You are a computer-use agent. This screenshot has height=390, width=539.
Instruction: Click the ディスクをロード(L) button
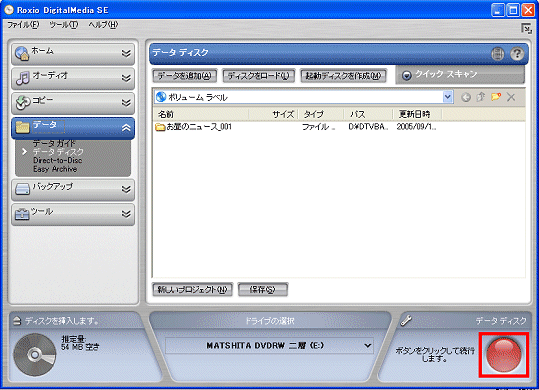point(258,76)
